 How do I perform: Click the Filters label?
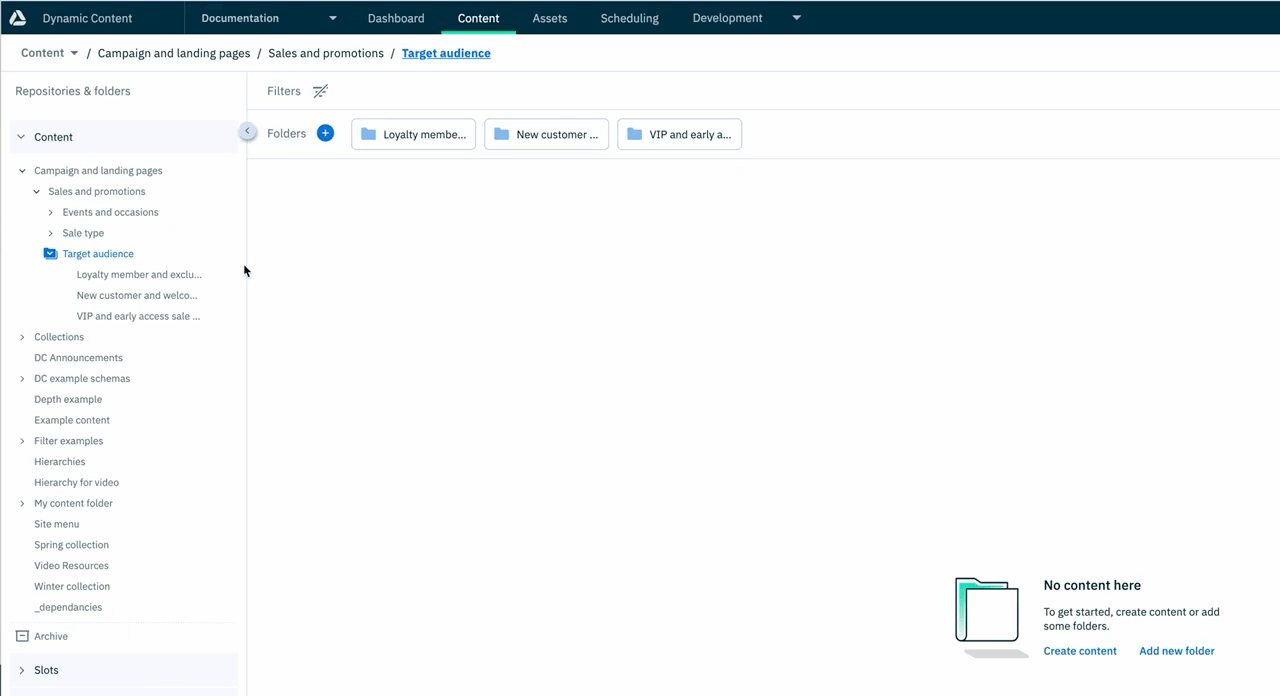[x=284, y=91]
